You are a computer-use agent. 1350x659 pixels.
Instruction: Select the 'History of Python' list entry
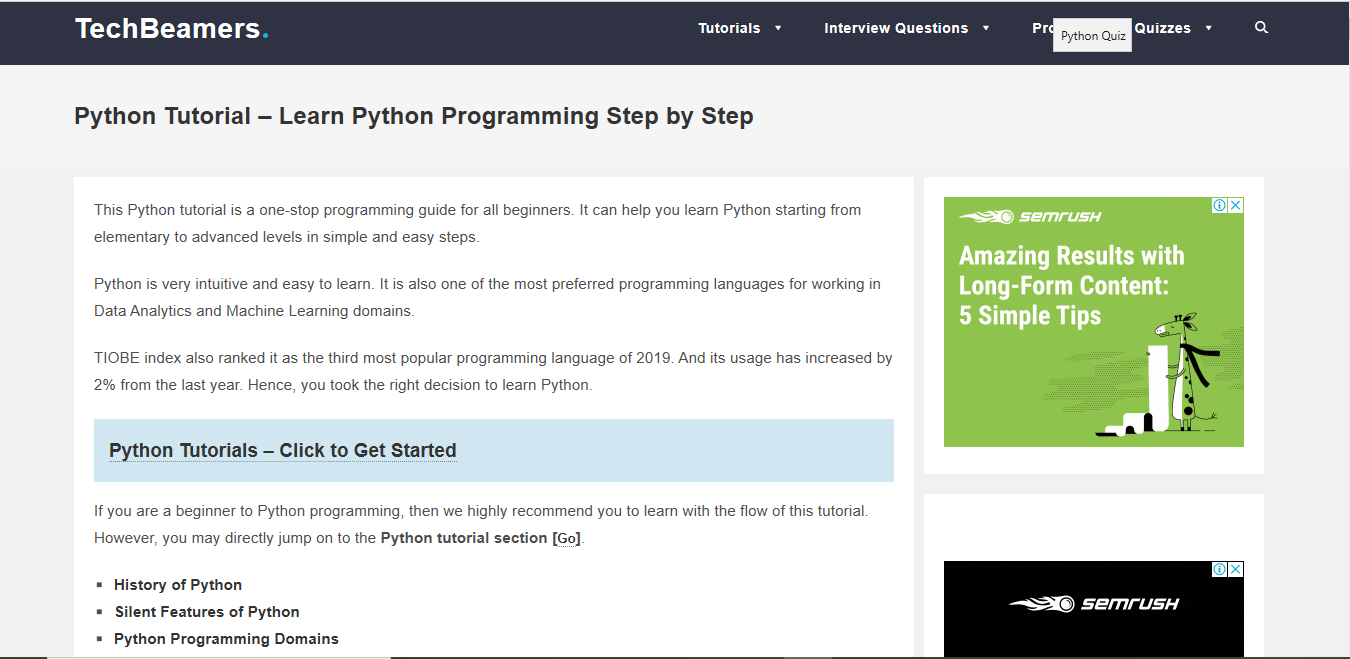(178, 584)
